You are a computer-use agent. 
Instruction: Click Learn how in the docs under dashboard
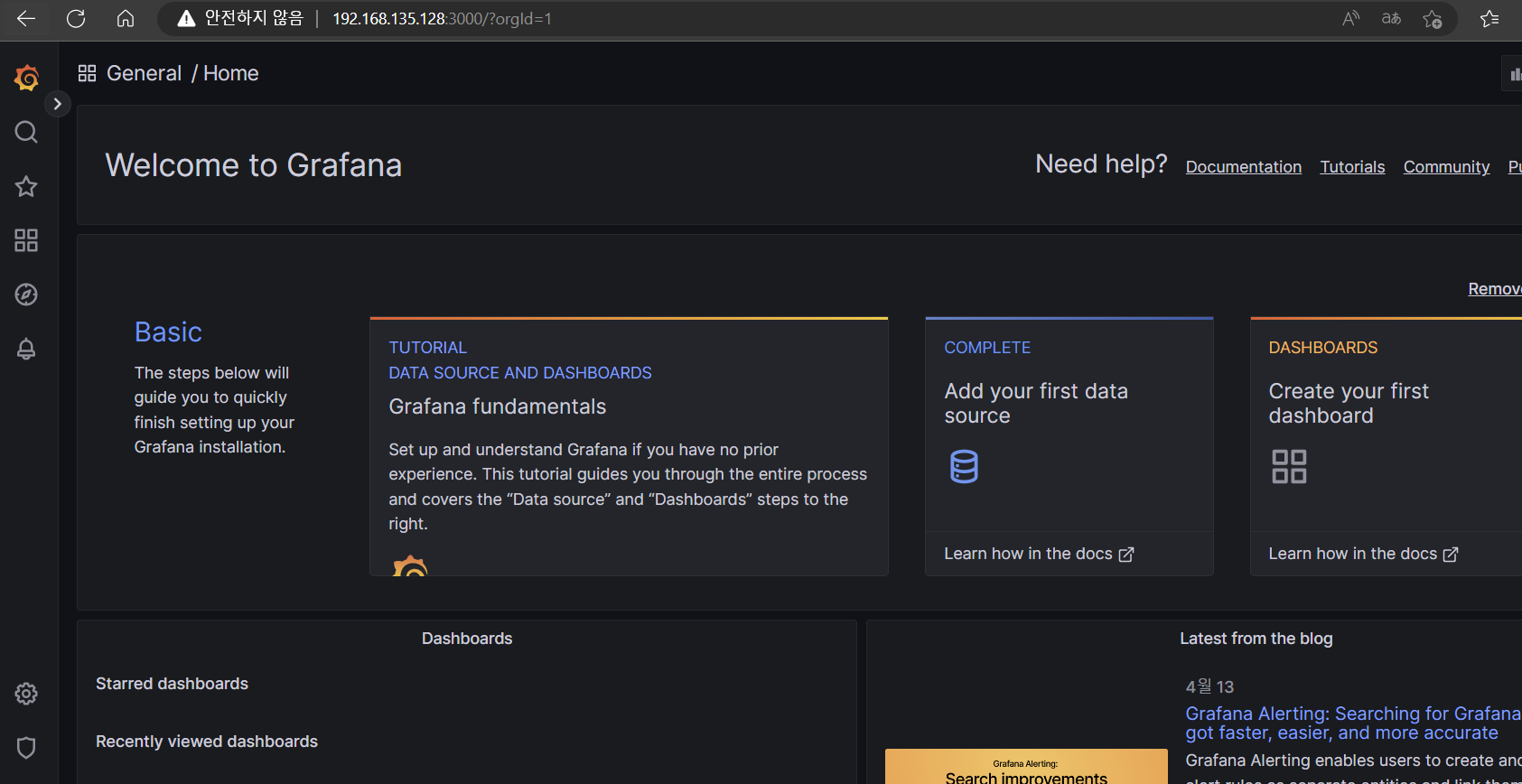pos(1363,554)
